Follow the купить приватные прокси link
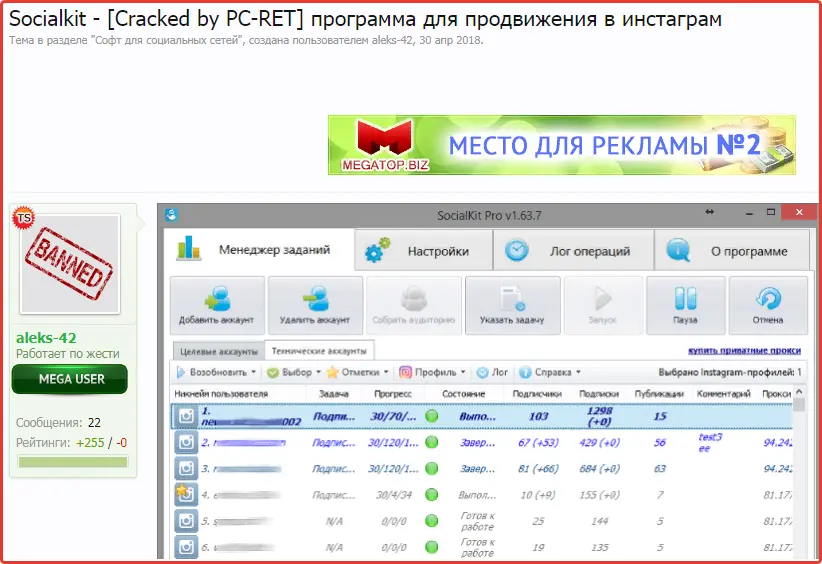Image resolution: width=822 pixels, height=564 pixels. point(744,350)
